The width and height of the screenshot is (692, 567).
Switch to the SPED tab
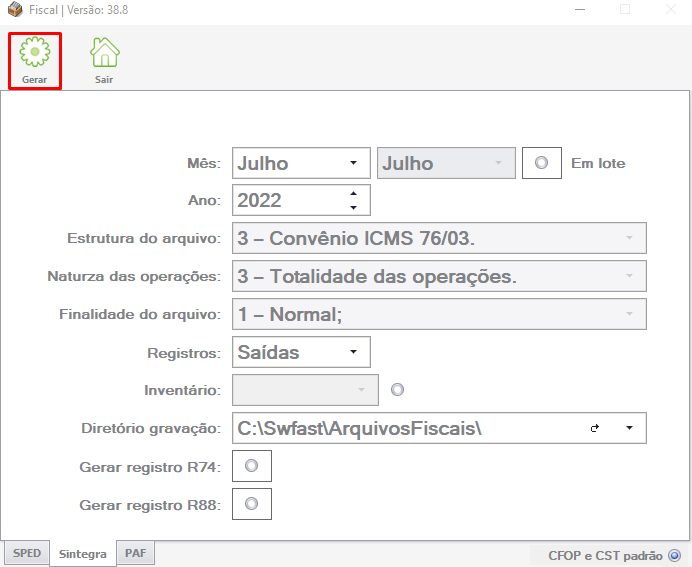pos(27,553)
